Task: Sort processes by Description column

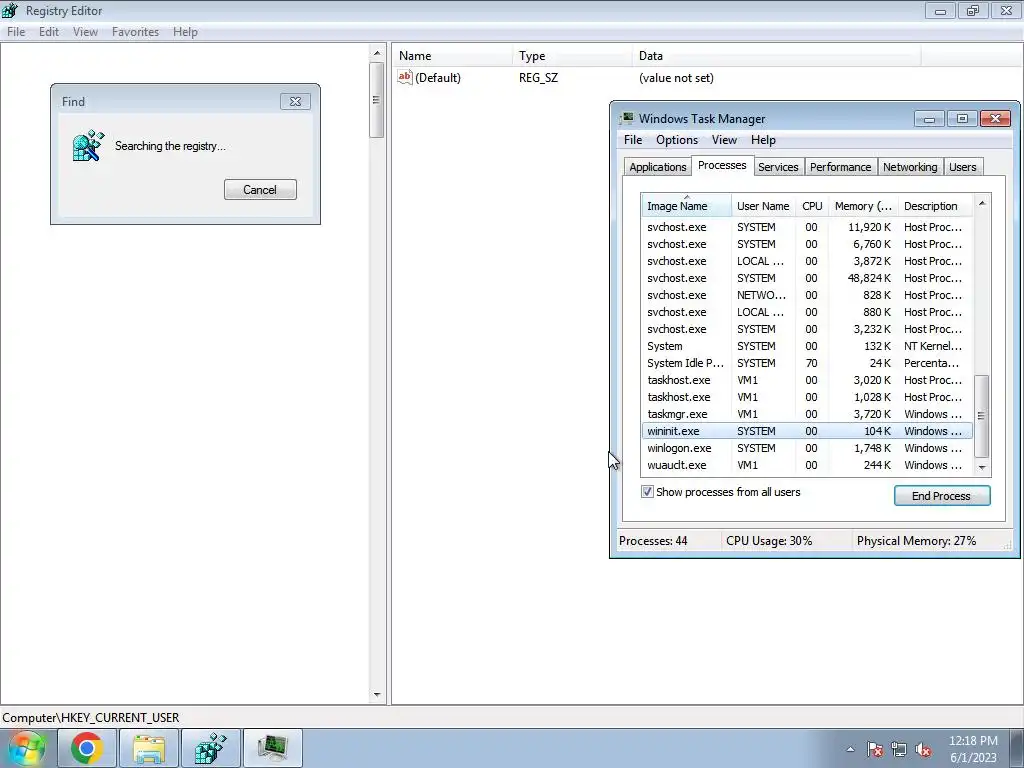Action: [935, 206]
